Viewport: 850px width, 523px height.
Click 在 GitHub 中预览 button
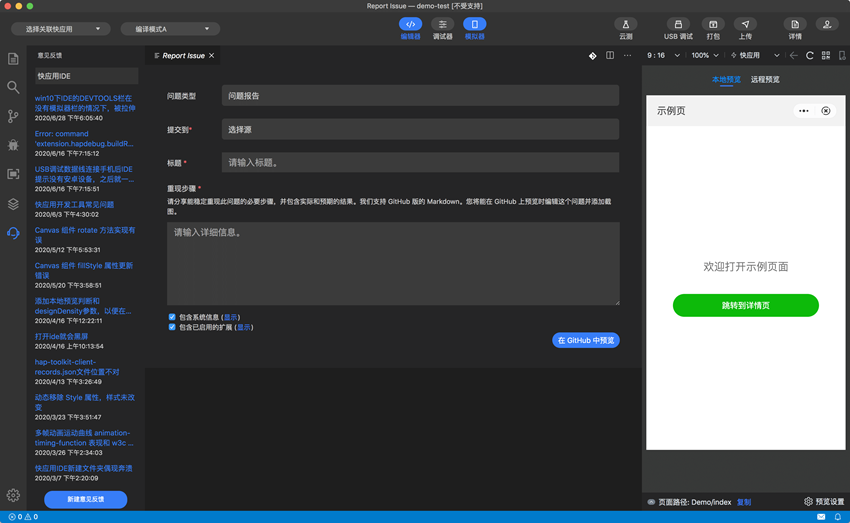(585, 340)
